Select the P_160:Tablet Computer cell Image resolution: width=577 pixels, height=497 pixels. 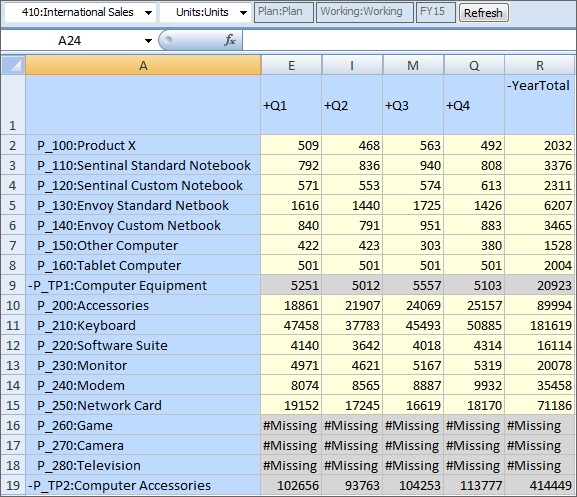(143, 265)
